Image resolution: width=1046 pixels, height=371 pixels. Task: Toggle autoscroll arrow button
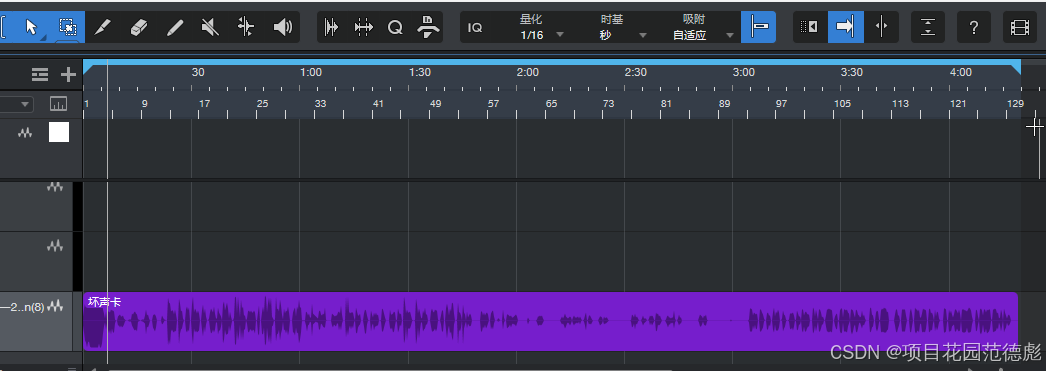845,27
